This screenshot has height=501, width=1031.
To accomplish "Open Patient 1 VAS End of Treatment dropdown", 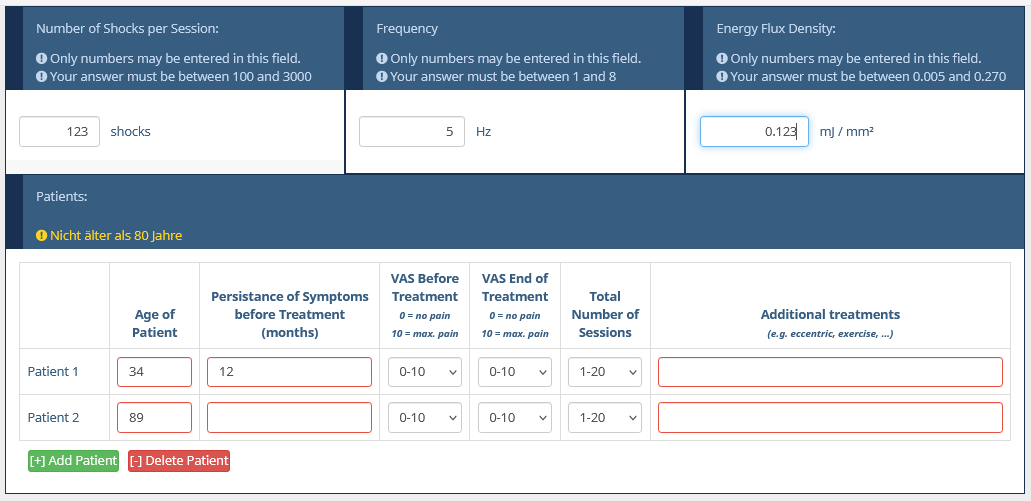I will [x=514, y=372].
